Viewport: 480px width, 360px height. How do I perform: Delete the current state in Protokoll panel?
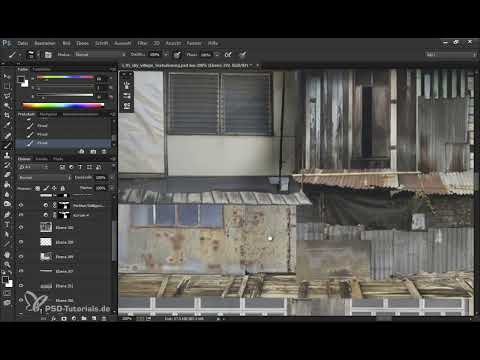coord(104,152)
